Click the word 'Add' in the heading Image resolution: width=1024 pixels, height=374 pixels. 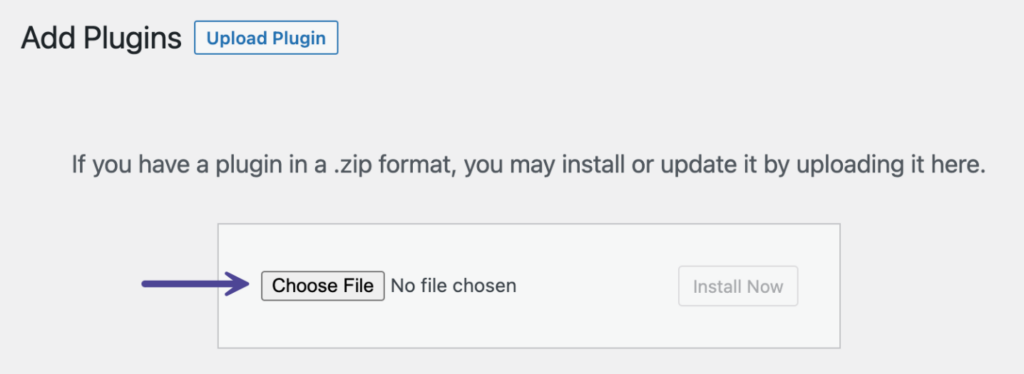pos(48,39)
